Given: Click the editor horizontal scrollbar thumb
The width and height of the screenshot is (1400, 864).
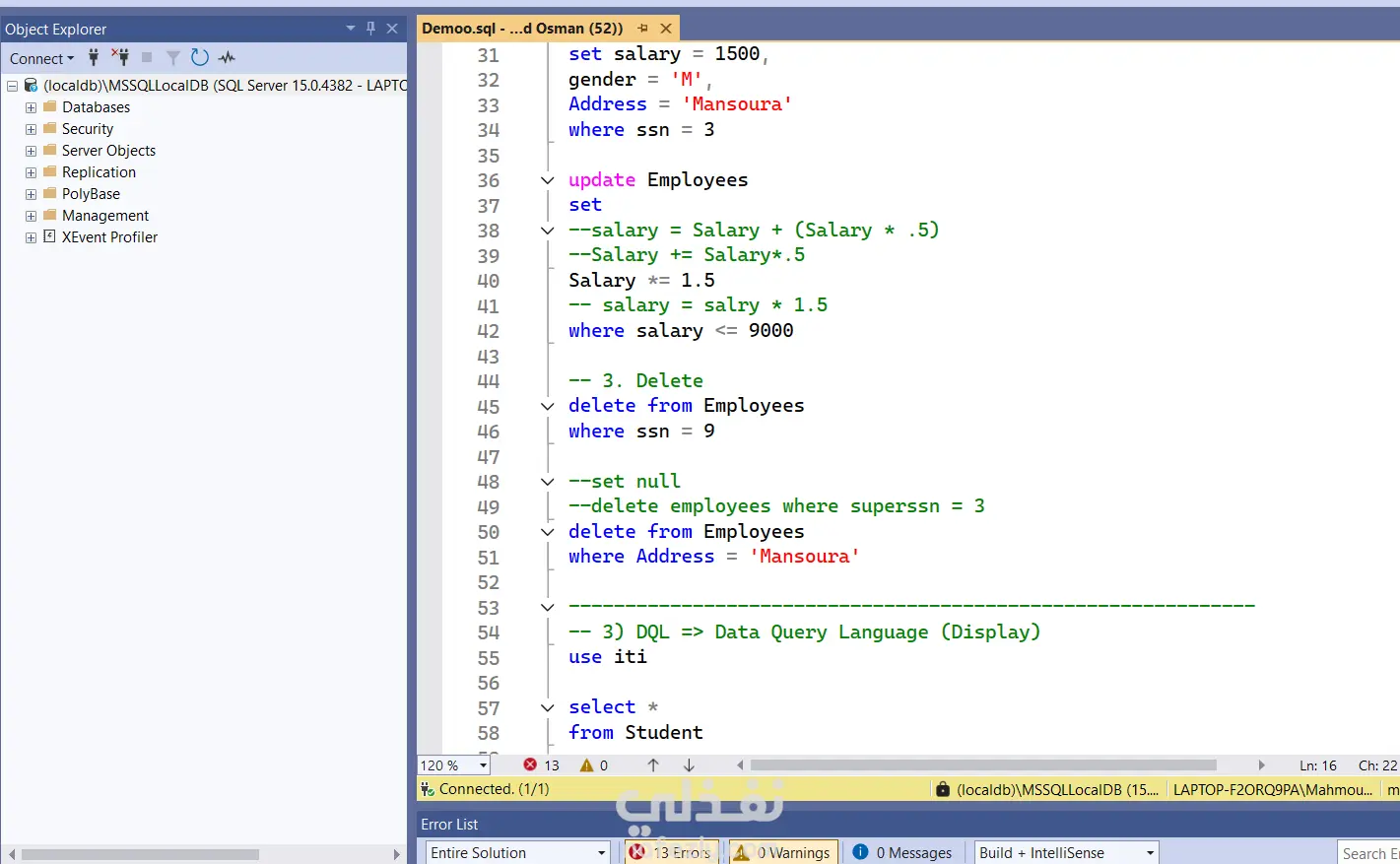Looking at the screenshot, I should click(x=982, y=765).
